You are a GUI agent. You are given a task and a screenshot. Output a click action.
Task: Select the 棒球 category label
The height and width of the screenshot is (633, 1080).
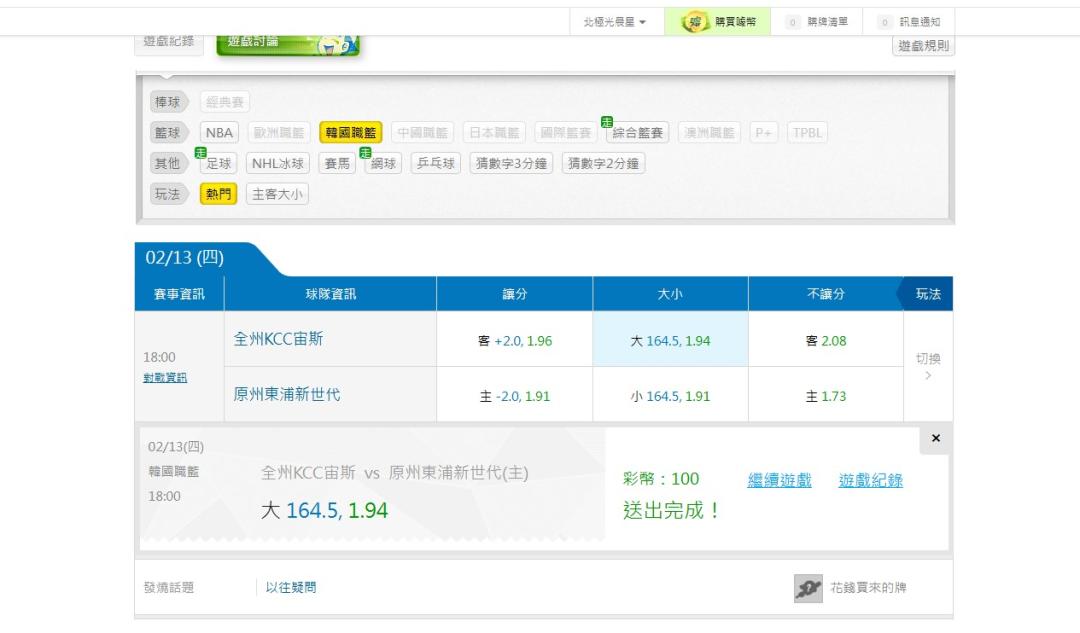pyautogui.click(x=167, y=102)
